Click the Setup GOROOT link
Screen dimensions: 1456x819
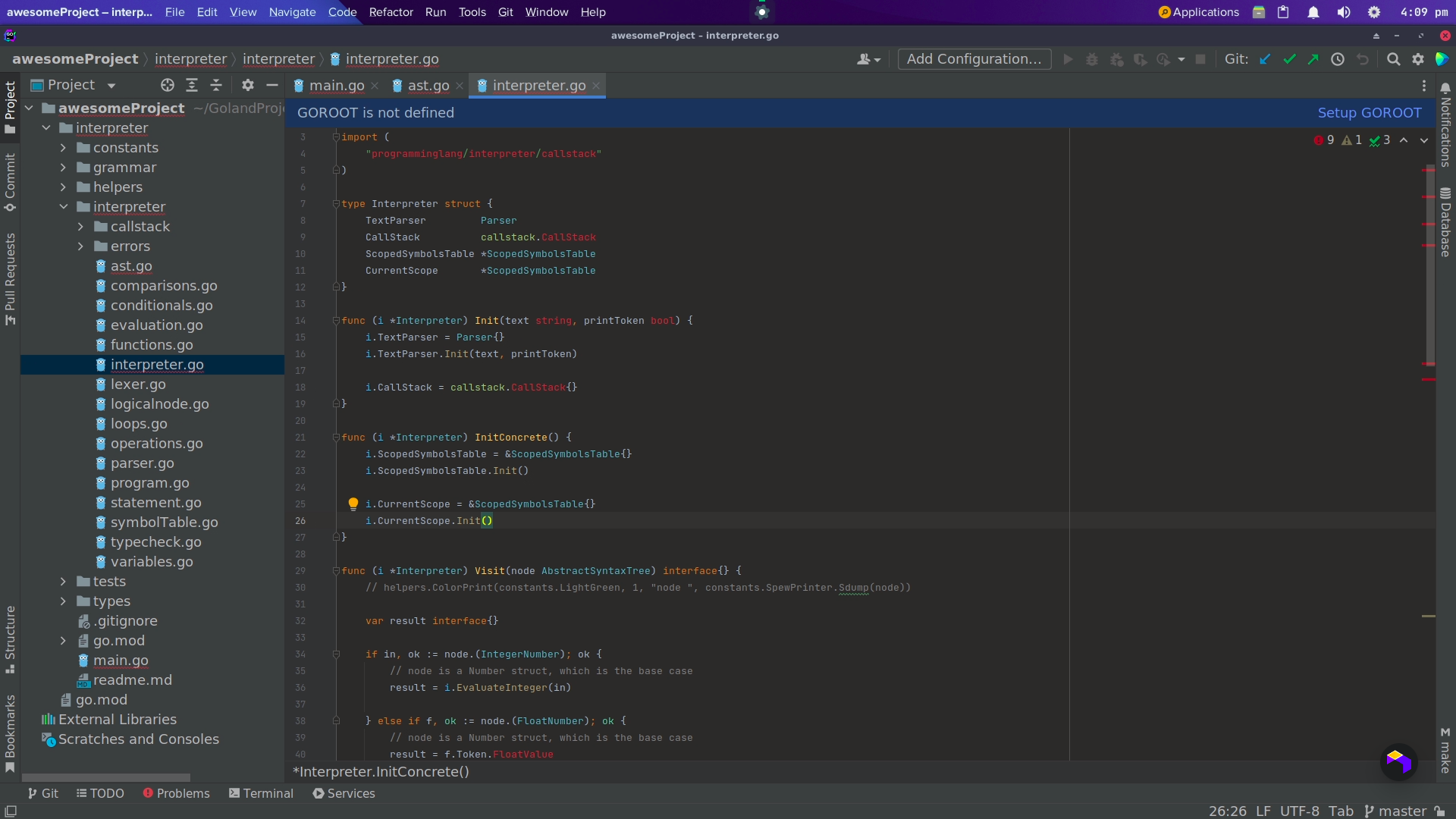click(1369, 112)
